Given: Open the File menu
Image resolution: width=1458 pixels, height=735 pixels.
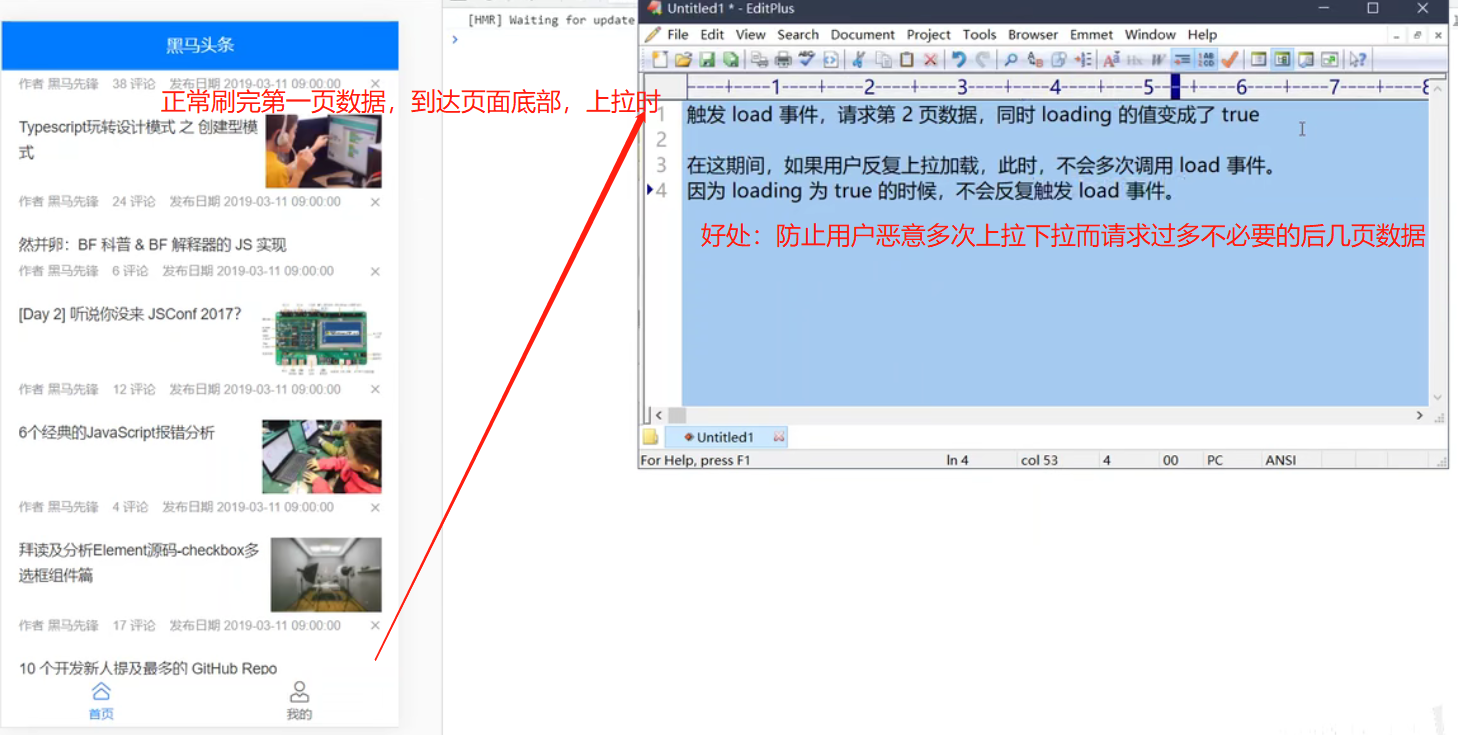Looking at the screenshot, I should coord(678,34).
